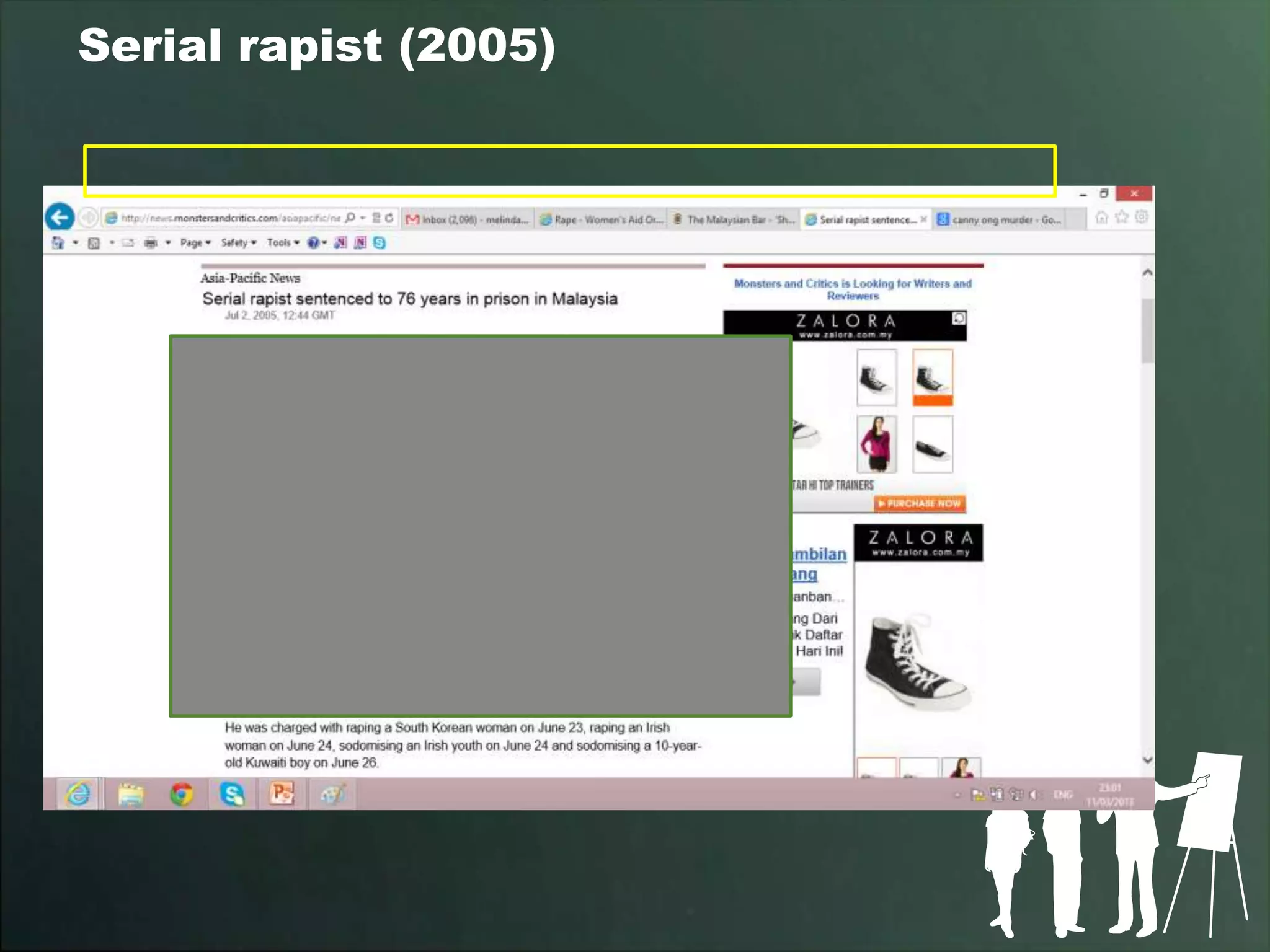Open Google Chrome from the taskbar
Screen dimensions: 1270x952
click(x=181, y=794)
